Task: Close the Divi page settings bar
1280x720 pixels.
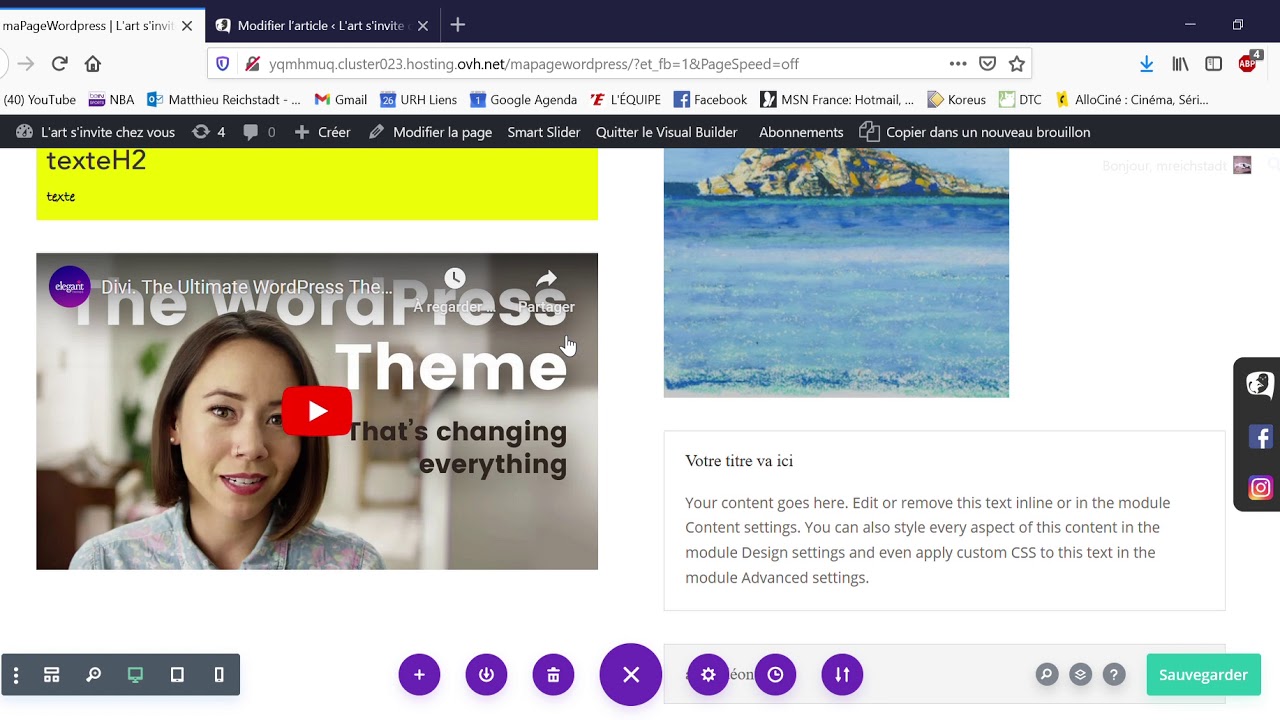Action: 631,675
